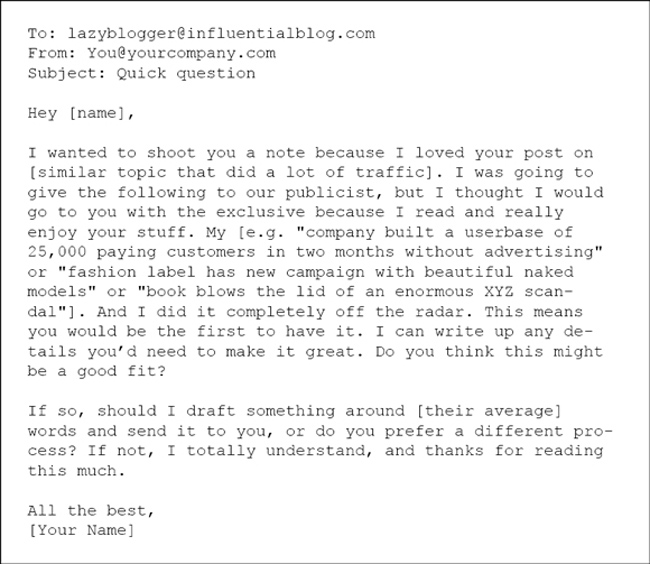650x564 pixels.
Task: Click the word 'Hey' in the greeting
Action: pyautogui.click(x=42, y=113)
